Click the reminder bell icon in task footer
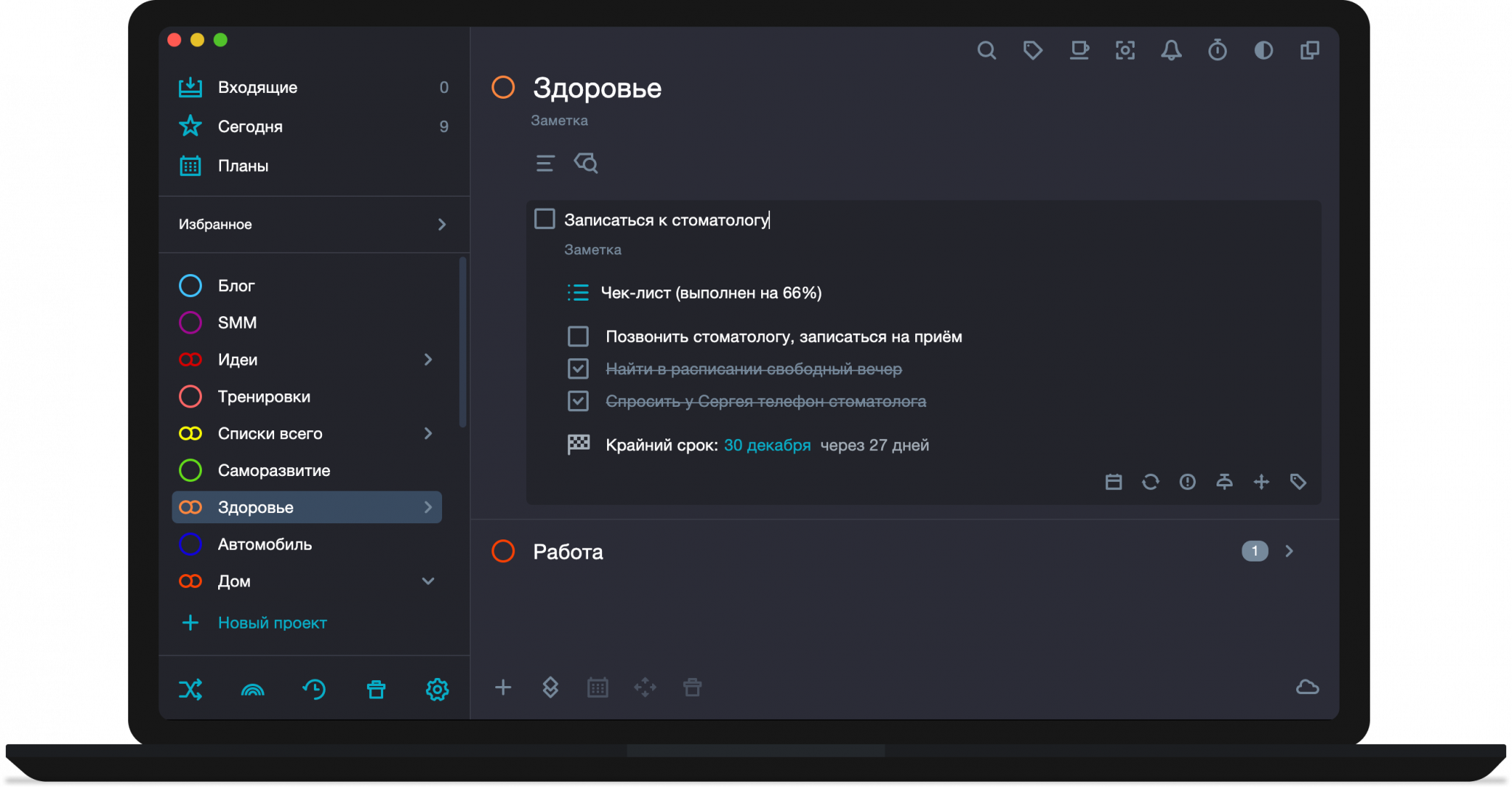This screenshot has width=1512, height=787. tap(1224, 482)
